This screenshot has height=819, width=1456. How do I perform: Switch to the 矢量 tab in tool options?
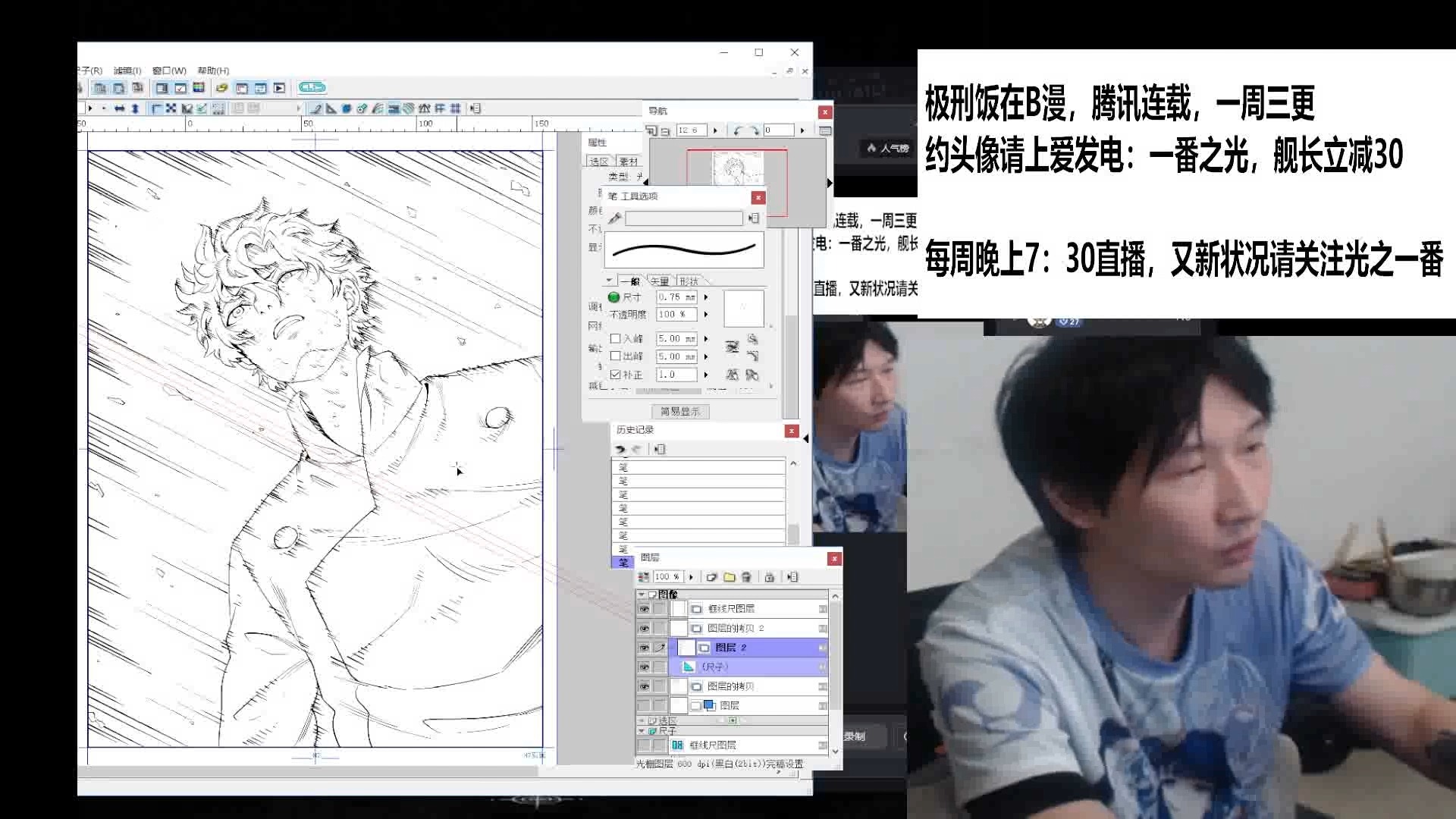pyautogui.click(x=660, y=281)
